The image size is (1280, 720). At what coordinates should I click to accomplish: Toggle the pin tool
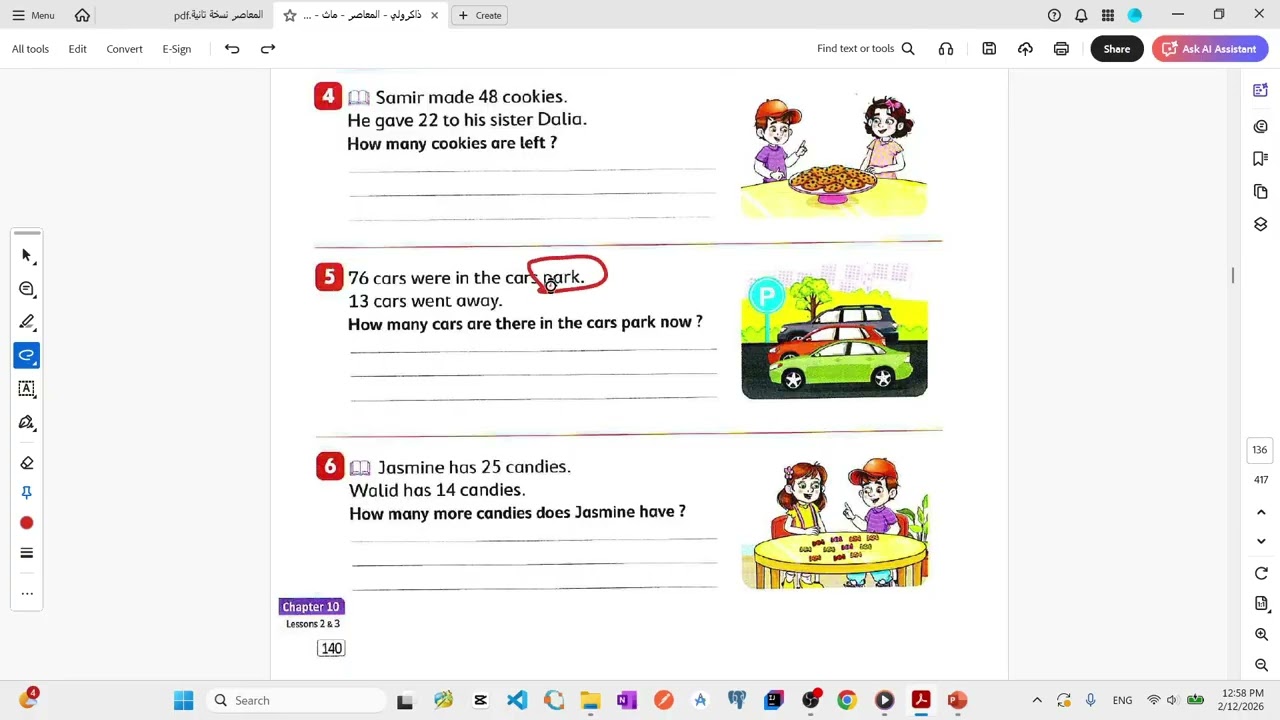(27, 493)
